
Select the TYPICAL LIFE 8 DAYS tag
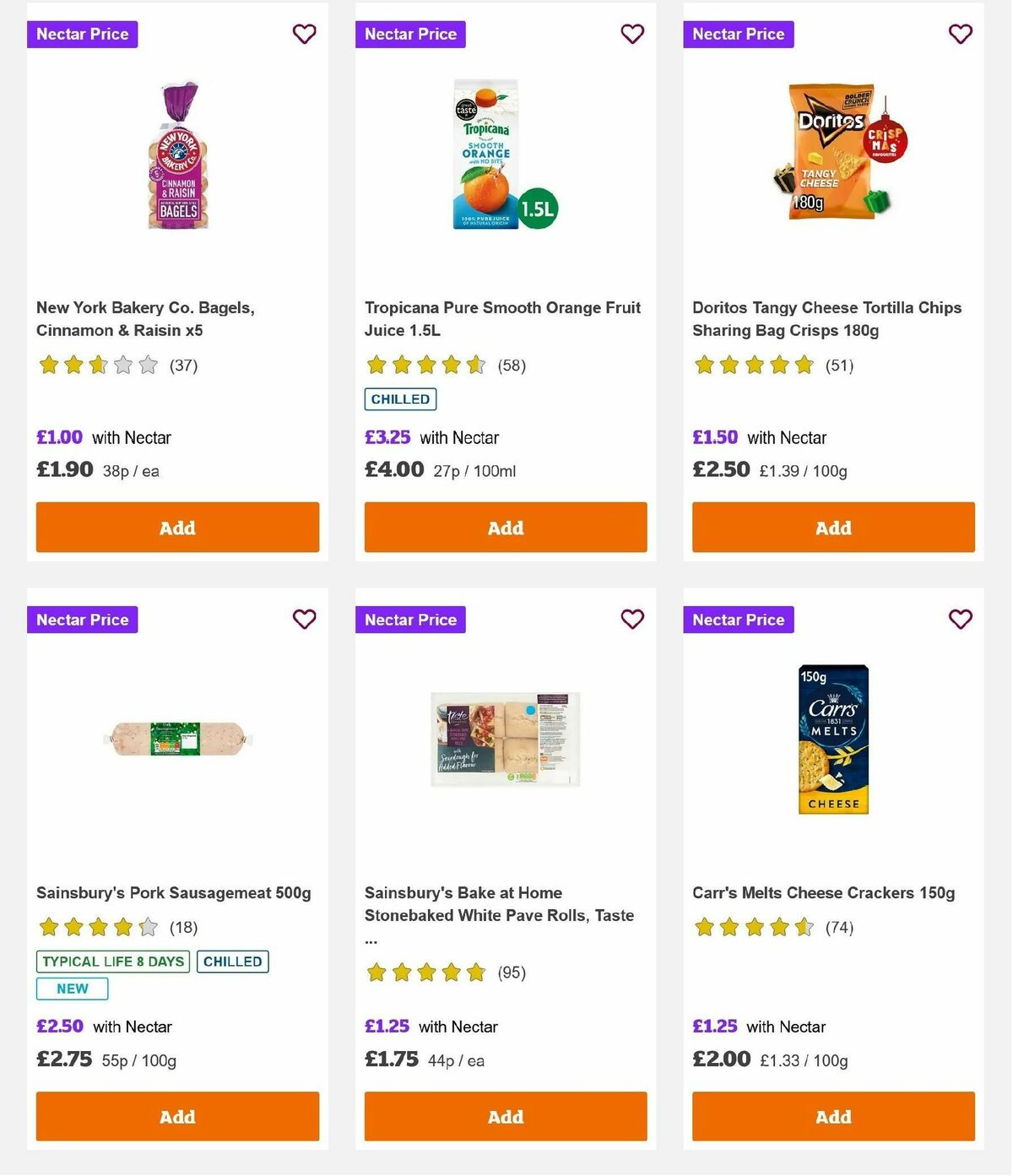pyautogui.click(x=112, y=962)
